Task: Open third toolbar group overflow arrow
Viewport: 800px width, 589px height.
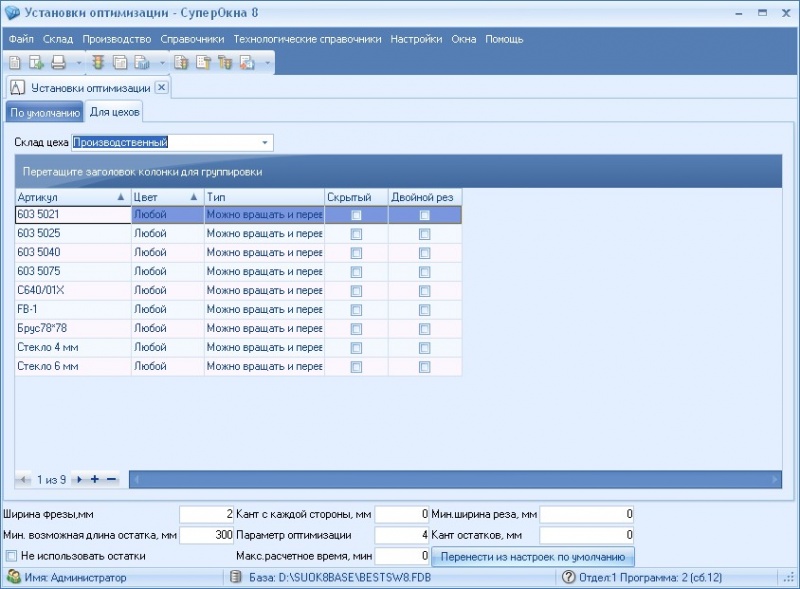Action: coord(267,63)
